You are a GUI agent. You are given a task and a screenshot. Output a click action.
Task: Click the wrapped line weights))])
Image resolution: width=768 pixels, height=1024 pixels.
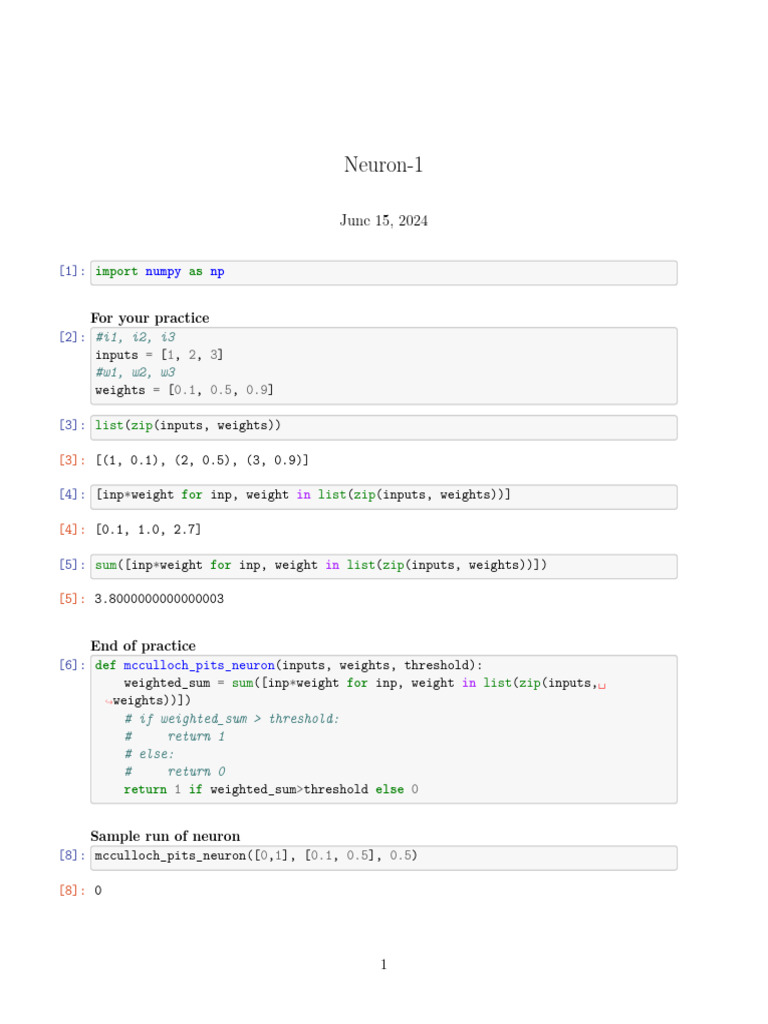pos(148,701)
